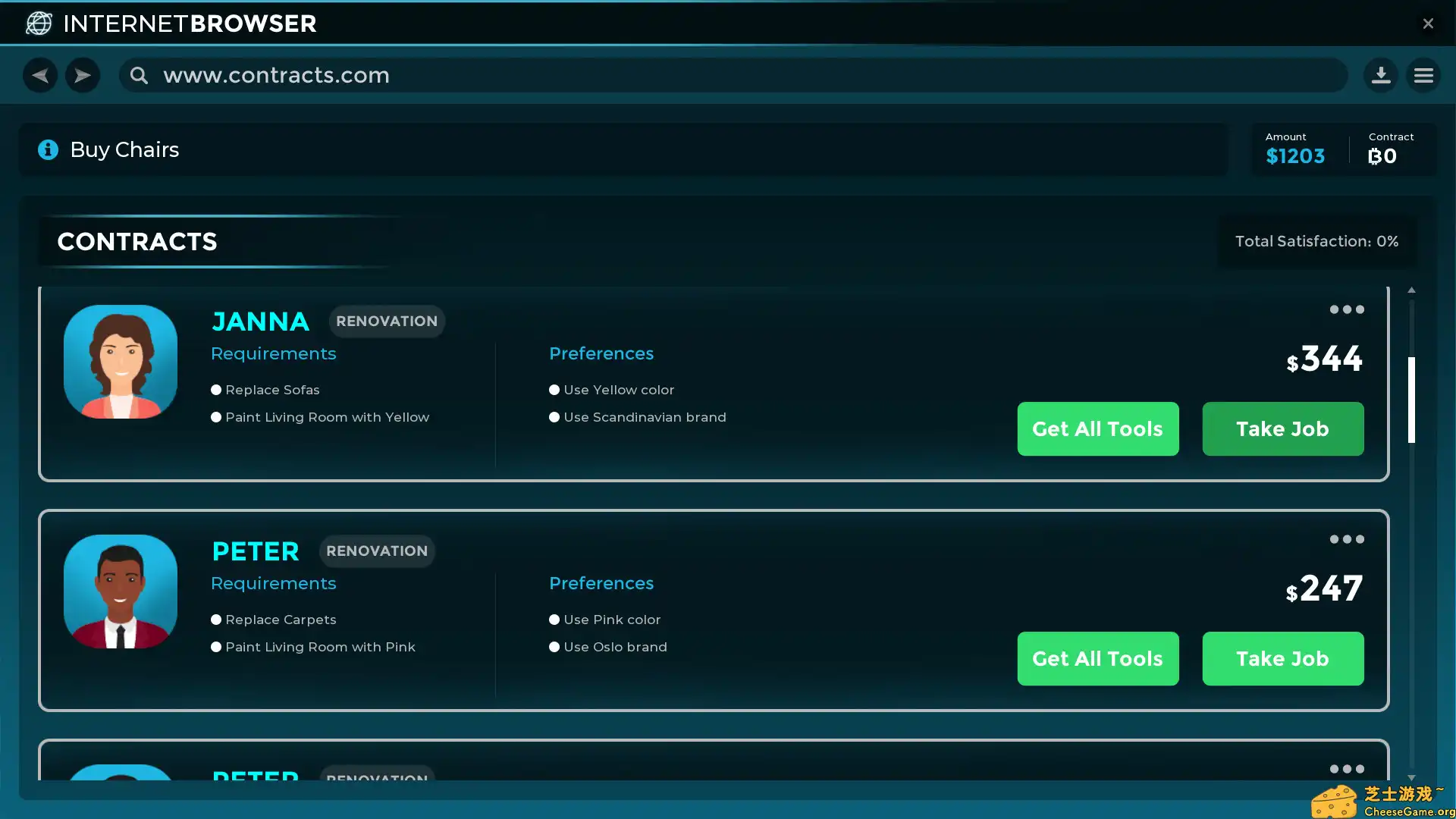Expand three-dot options on Peter's $247 contract
Image resolution: width=1456 pixels, height=819 pixels.
(1347, 539)
